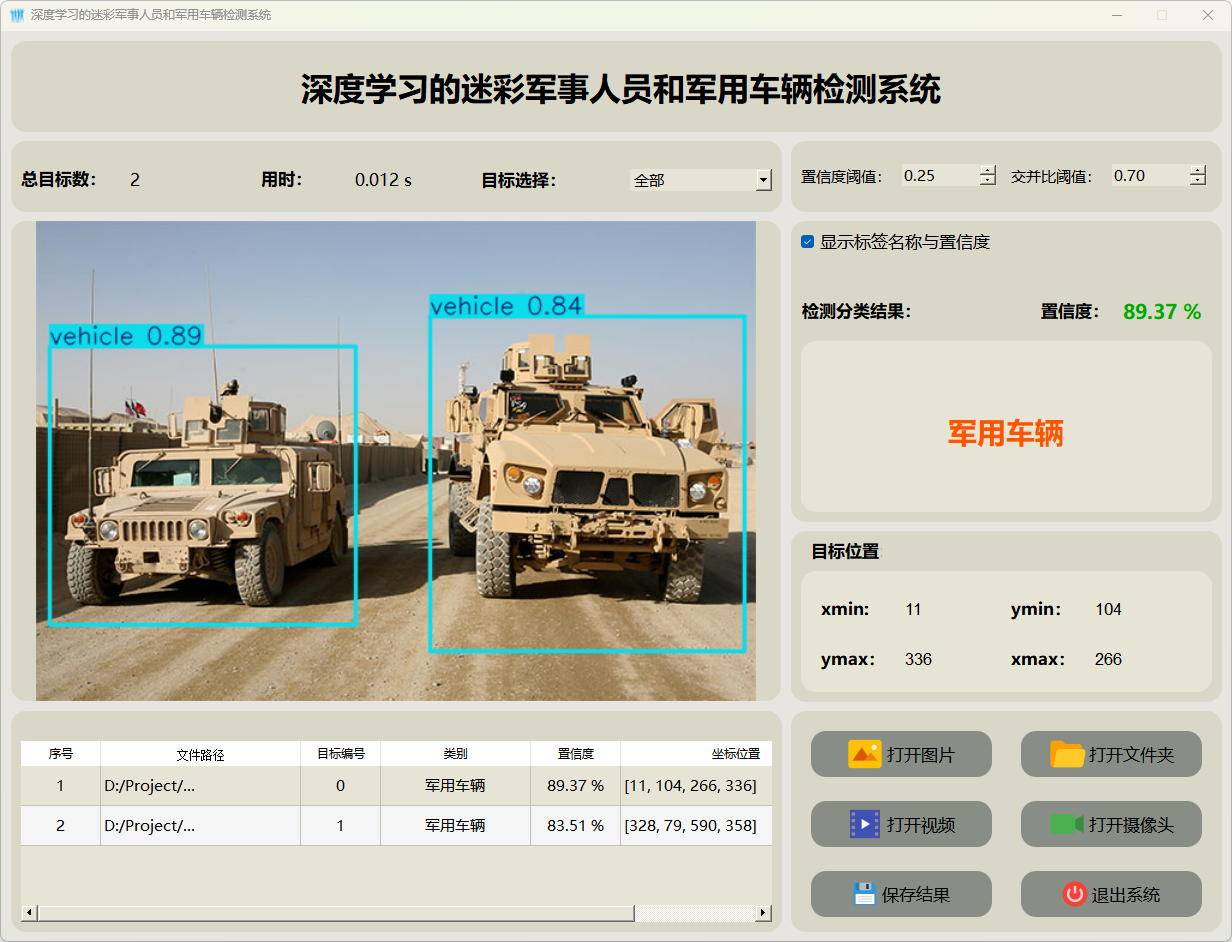This screenshot has width=1232, height=942.
Task: Click the 置信度 column header in table
Action: pyautogui.click(x=576, y=754)
